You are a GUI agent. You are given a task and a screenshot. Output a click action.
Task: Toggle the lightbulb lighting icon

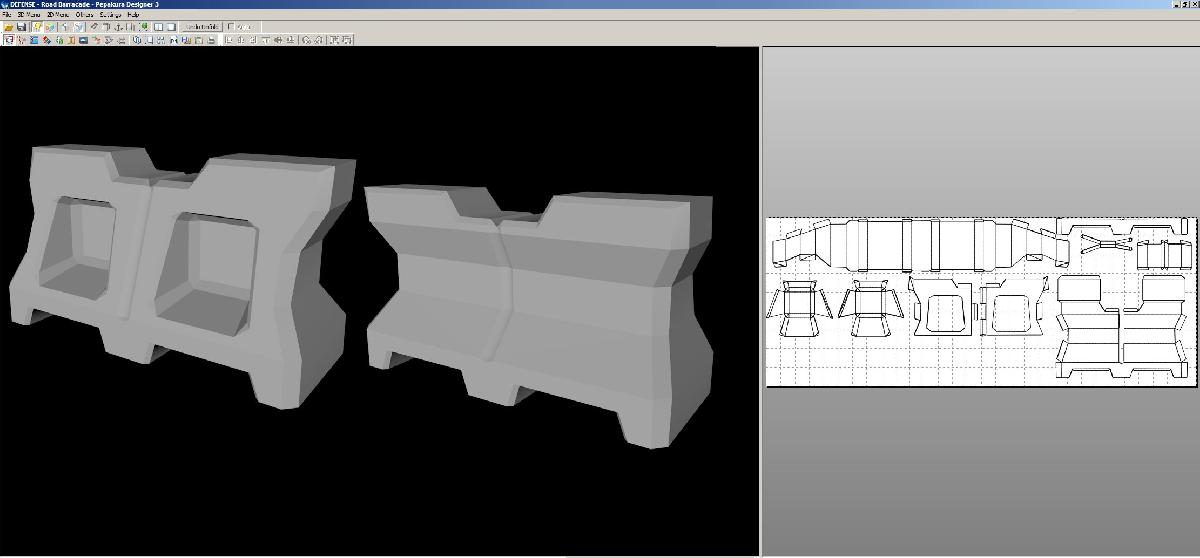(x=35, y=27)
